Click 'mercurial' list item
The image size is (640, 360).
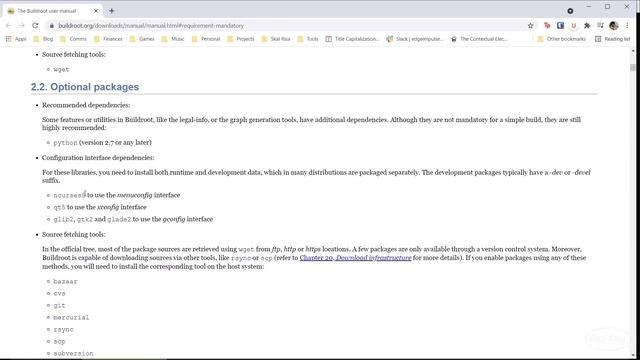coord(71,318)
